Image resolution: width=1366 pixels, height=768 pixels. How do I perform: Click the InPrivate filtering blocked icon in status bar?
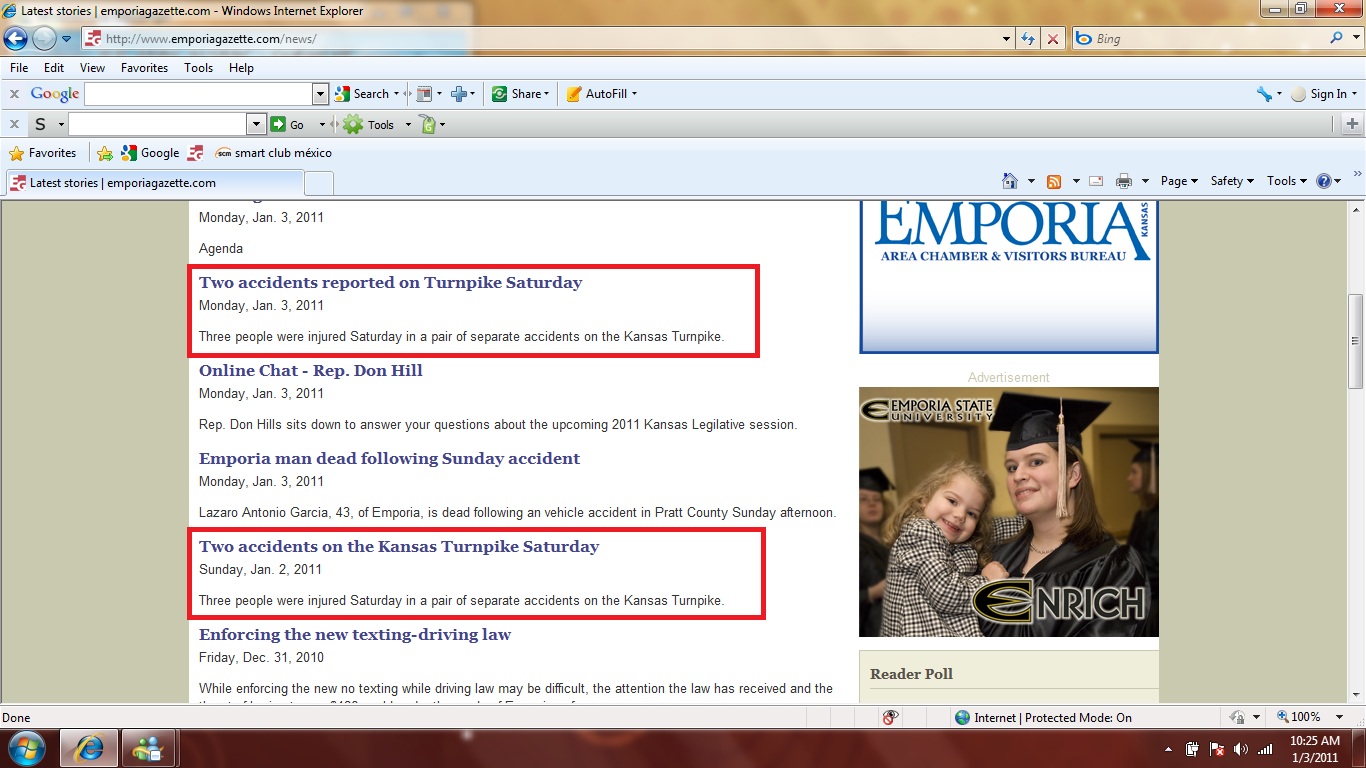(x=890, y=717)
